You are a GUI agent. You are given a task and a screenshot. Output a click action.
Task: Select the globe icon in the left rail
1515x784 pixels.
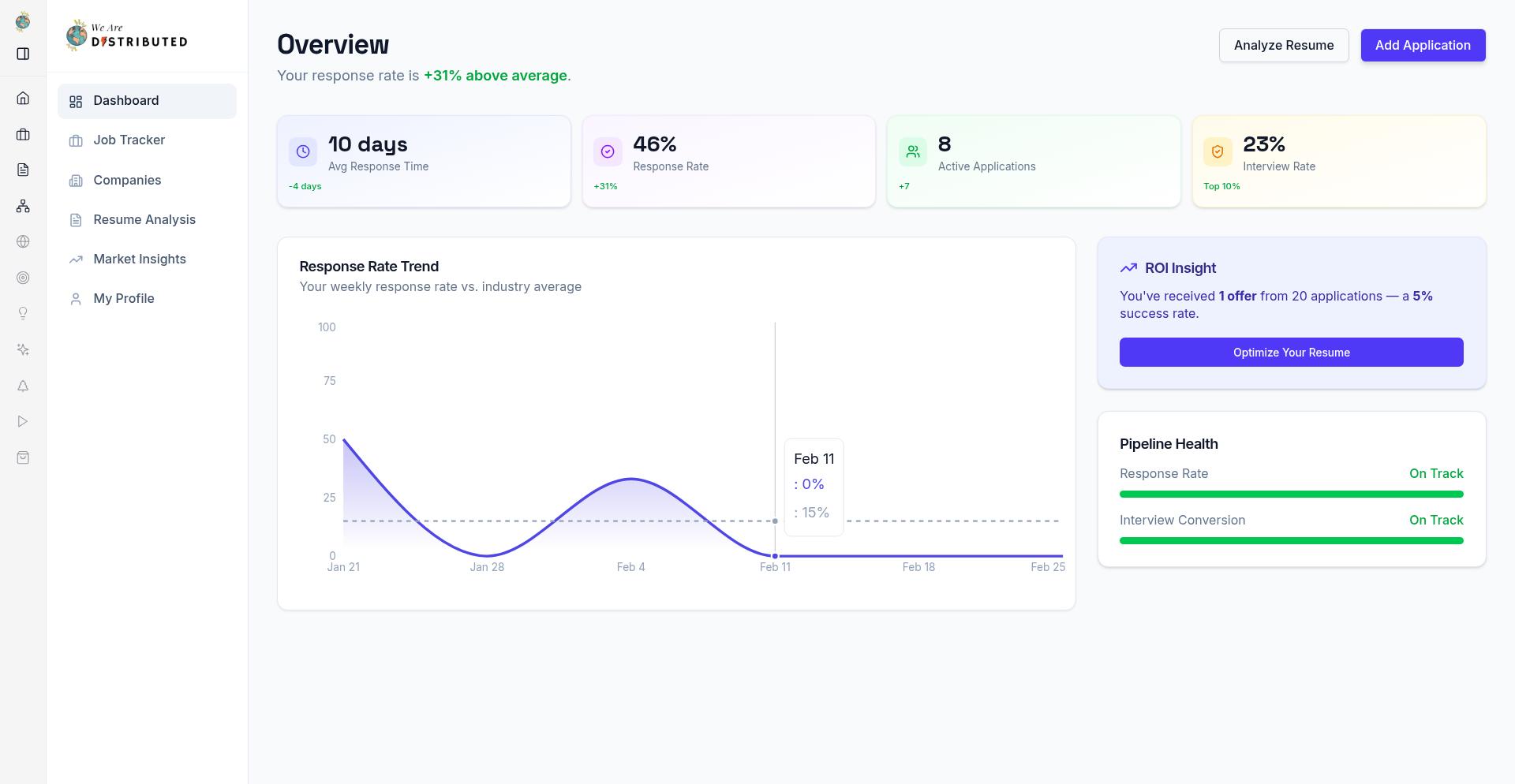coord(23,241)
